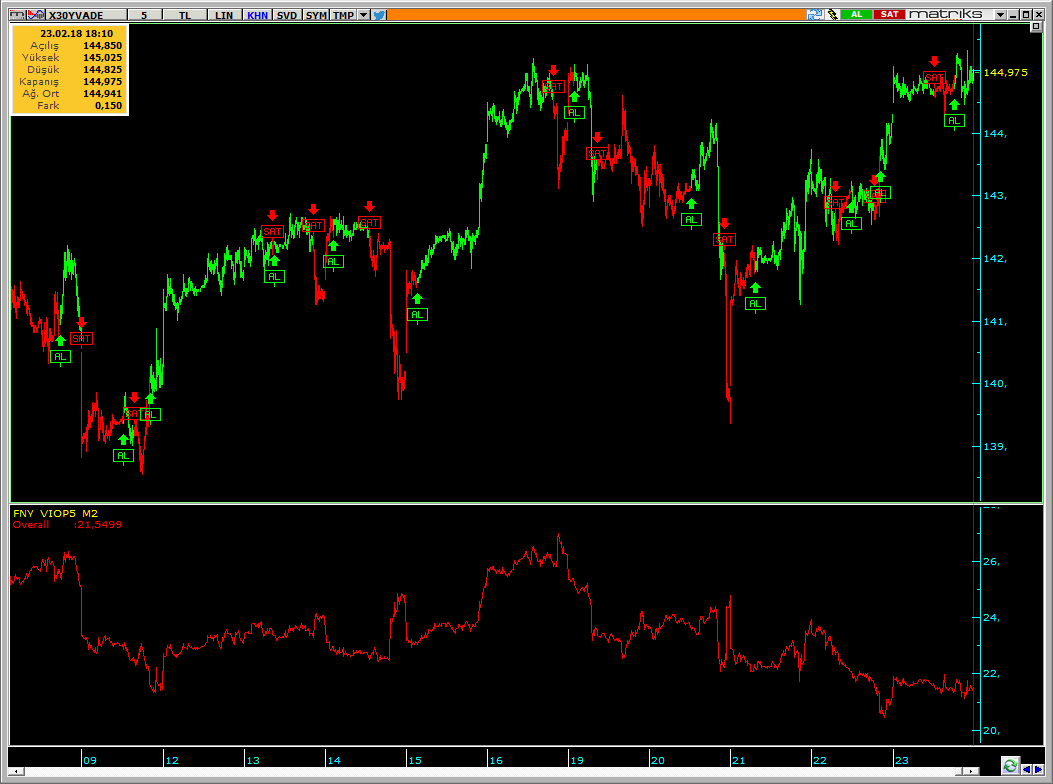Viewport: 1053px width, 784px height.
Task: Open the dropdown arrow next to matriks logo
Action: pyautogui.click(x=1001, y=14)
